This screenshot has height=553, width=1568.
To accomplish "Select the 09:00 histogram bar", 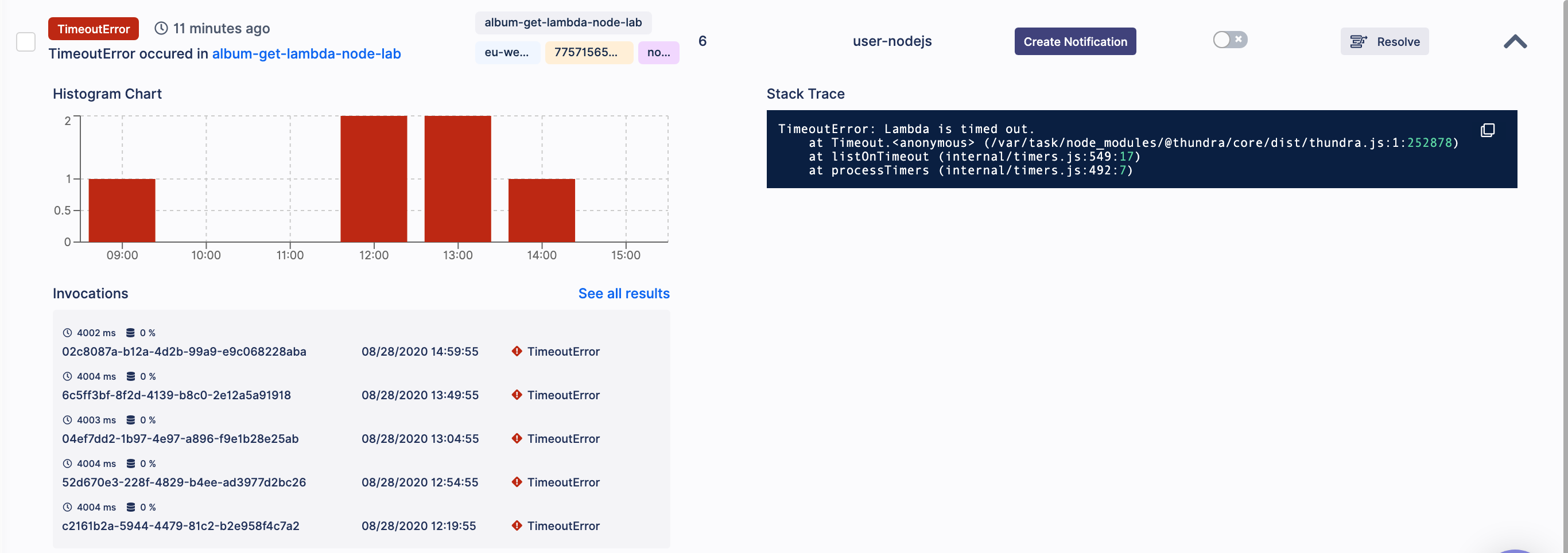I will pyautogui.click(x=122, y=211).
